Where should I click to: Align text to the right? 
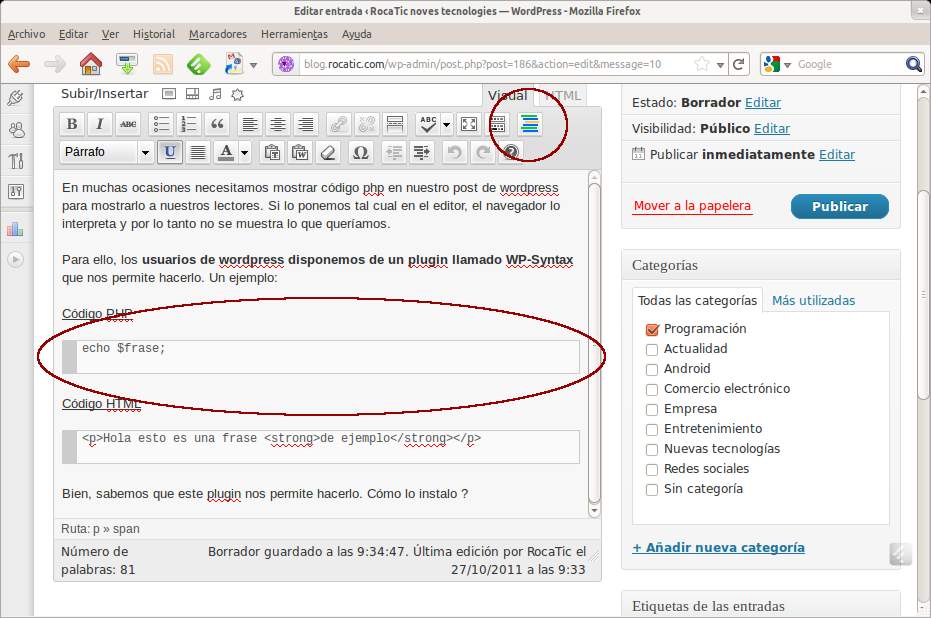click(x=306, y=124)
